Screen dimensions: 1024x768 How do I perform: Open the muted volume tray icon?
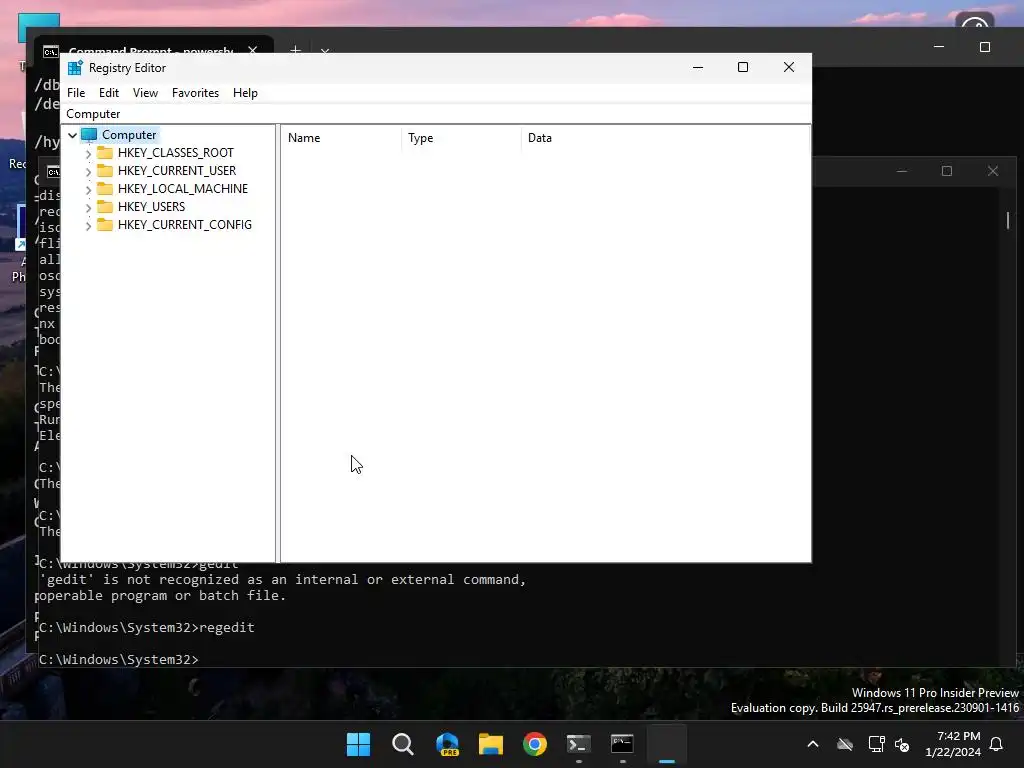pos(903,744)
